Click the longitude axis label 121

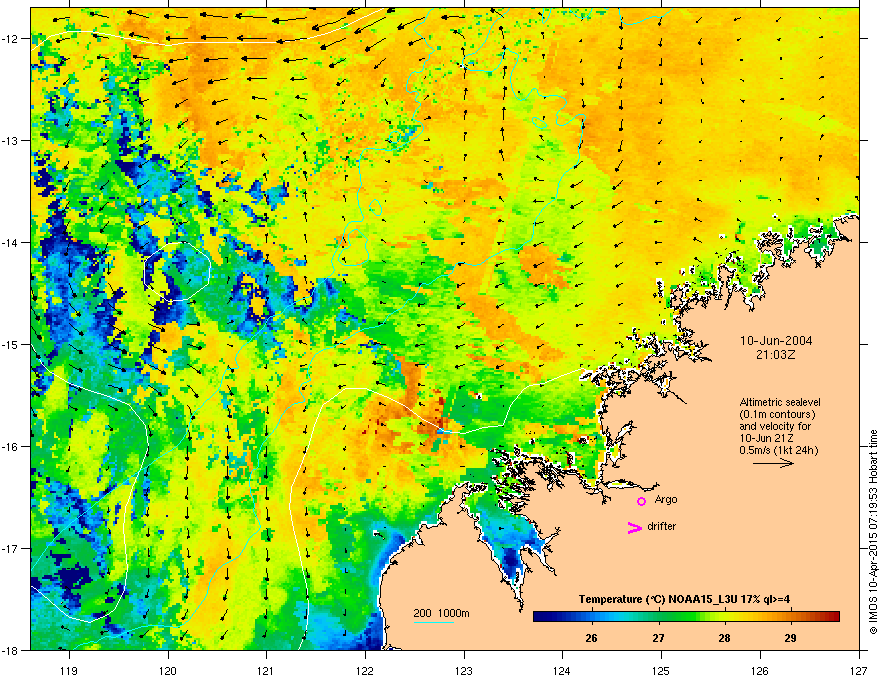pyautogui.click(x=266, y=670)
